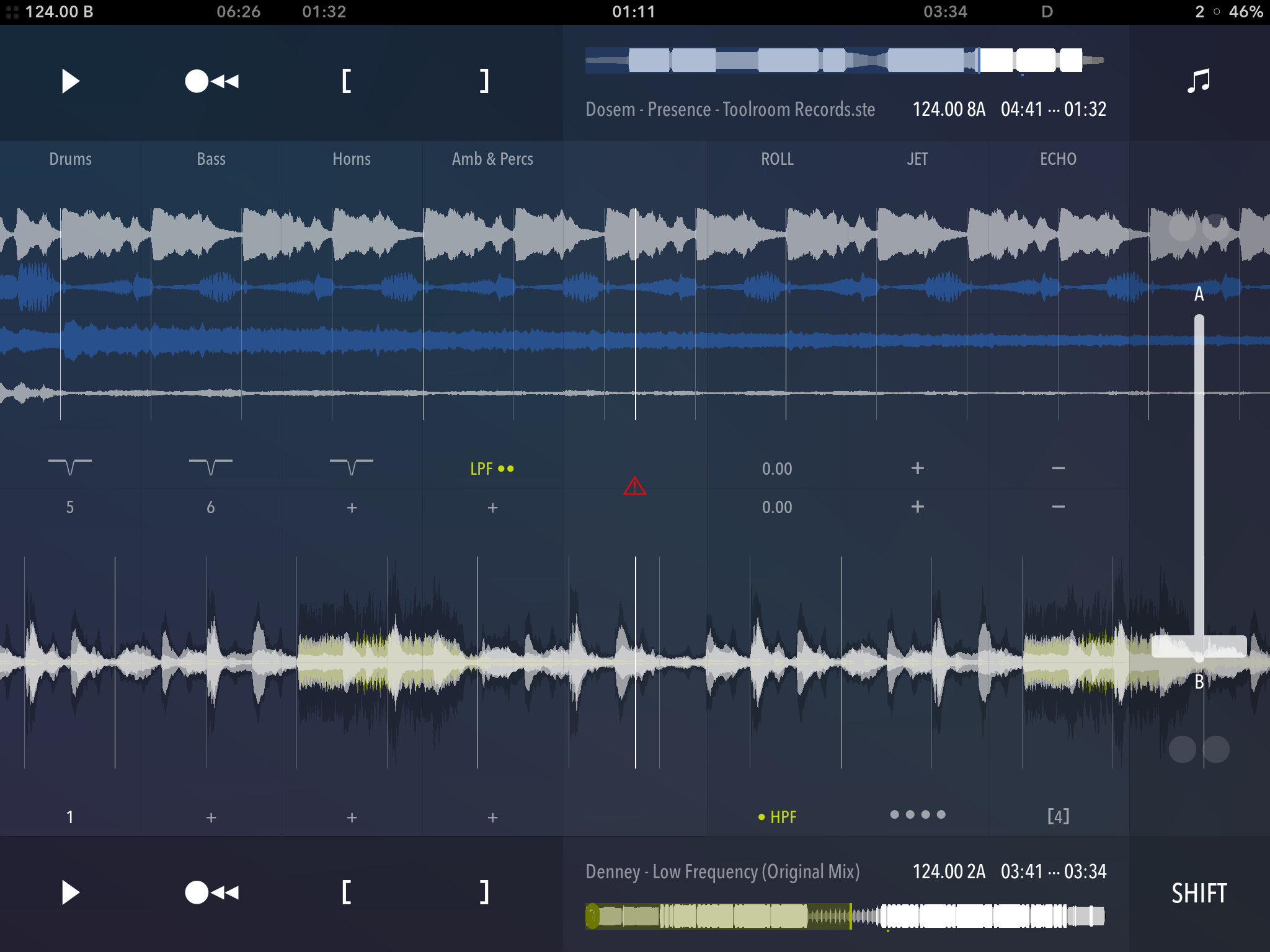
Task: Increase pitch with the plus button
Action: 917,469
